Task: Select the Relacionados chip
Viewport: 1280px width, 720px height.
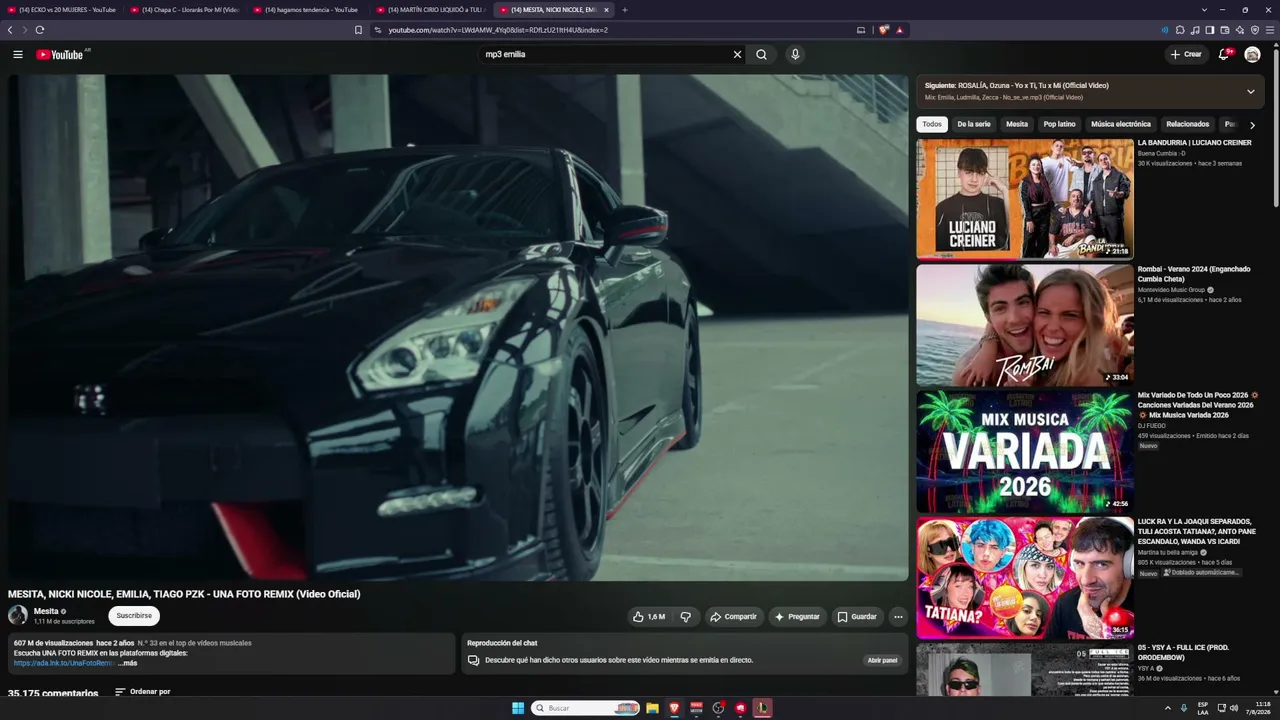Action: [x=1188, y=124]
